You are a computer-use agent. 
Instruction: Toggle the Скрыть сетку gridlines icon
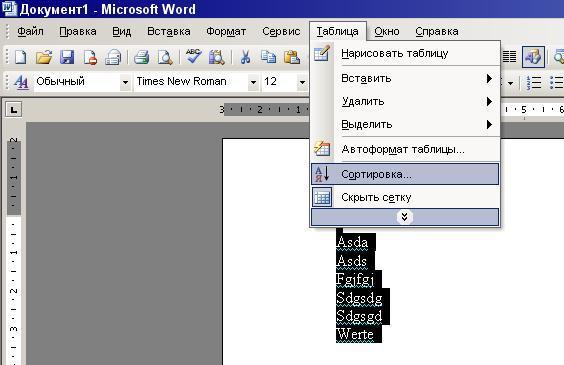pyautogui.click(x=322, y=197)
